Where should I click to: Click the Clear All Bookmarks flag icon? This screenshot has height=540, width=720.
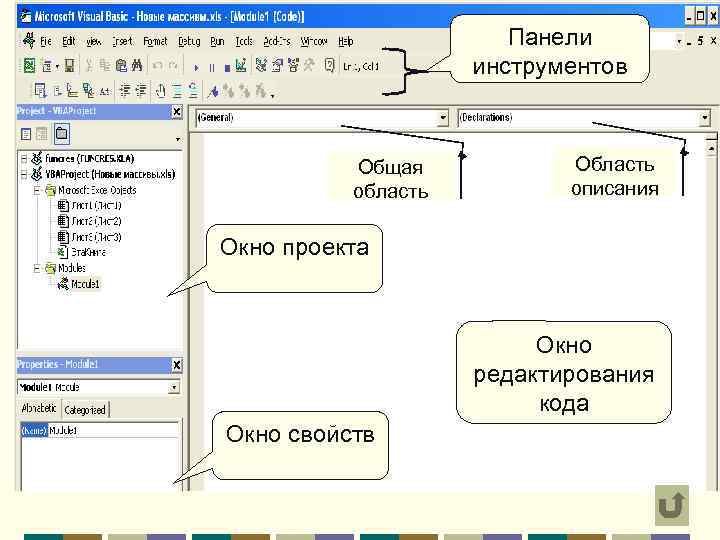(260, 90)
